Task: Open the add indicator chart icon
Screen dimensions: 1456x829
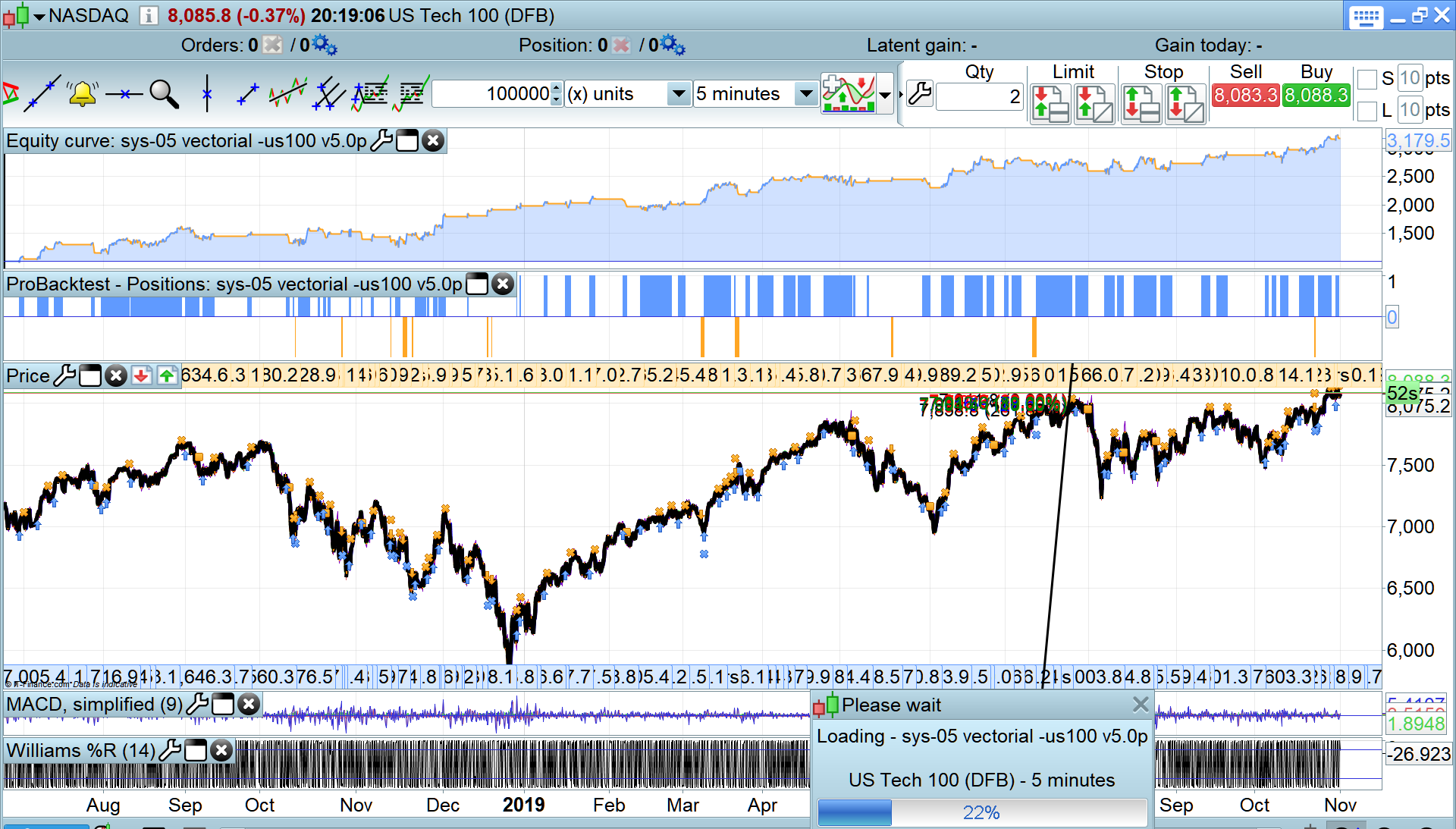Action: (849, 94)
